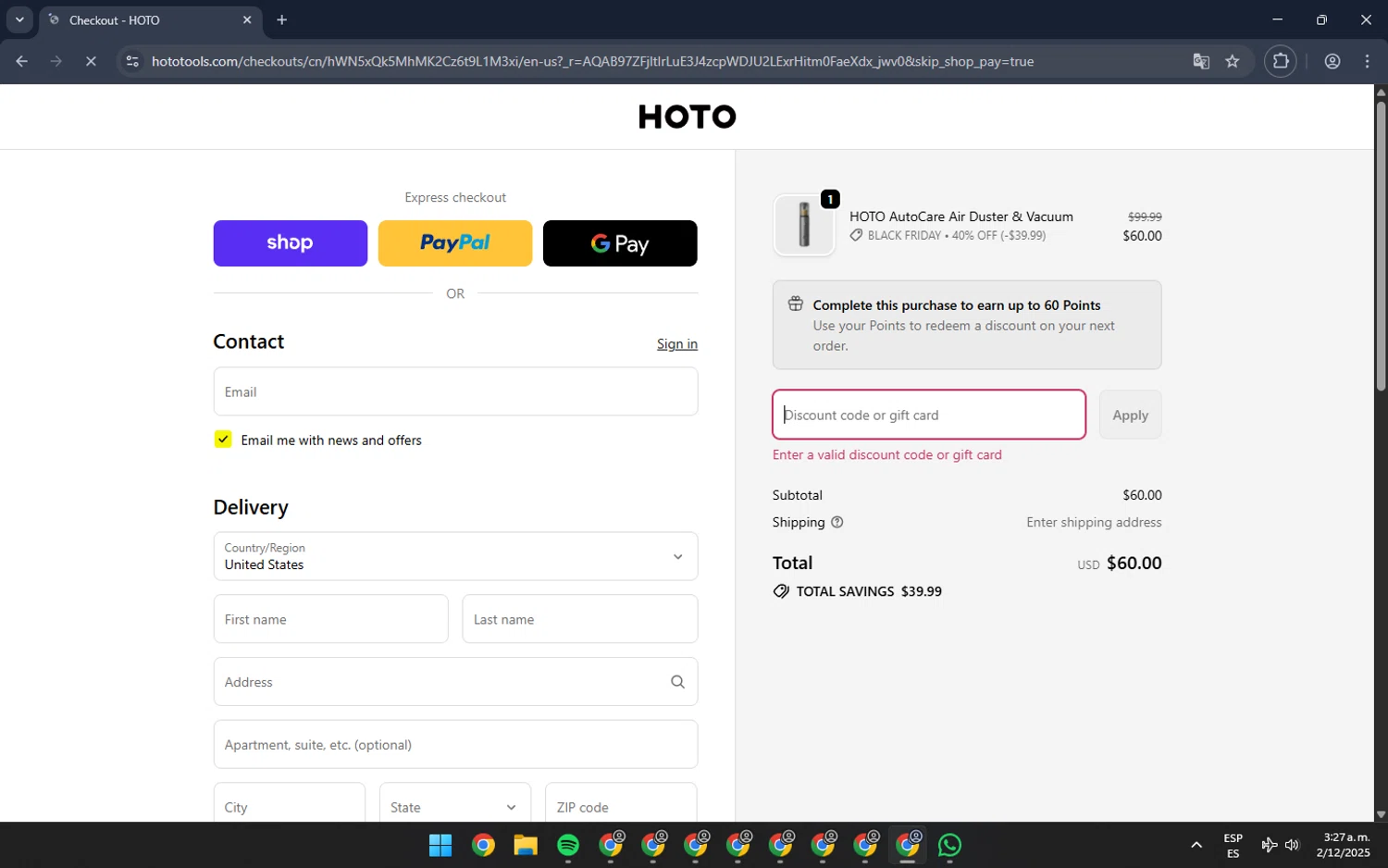The width and height of the screenshot is (1388, 868).
Task: Open the taskbar clock and date
Action: [x=1343, y=845]
